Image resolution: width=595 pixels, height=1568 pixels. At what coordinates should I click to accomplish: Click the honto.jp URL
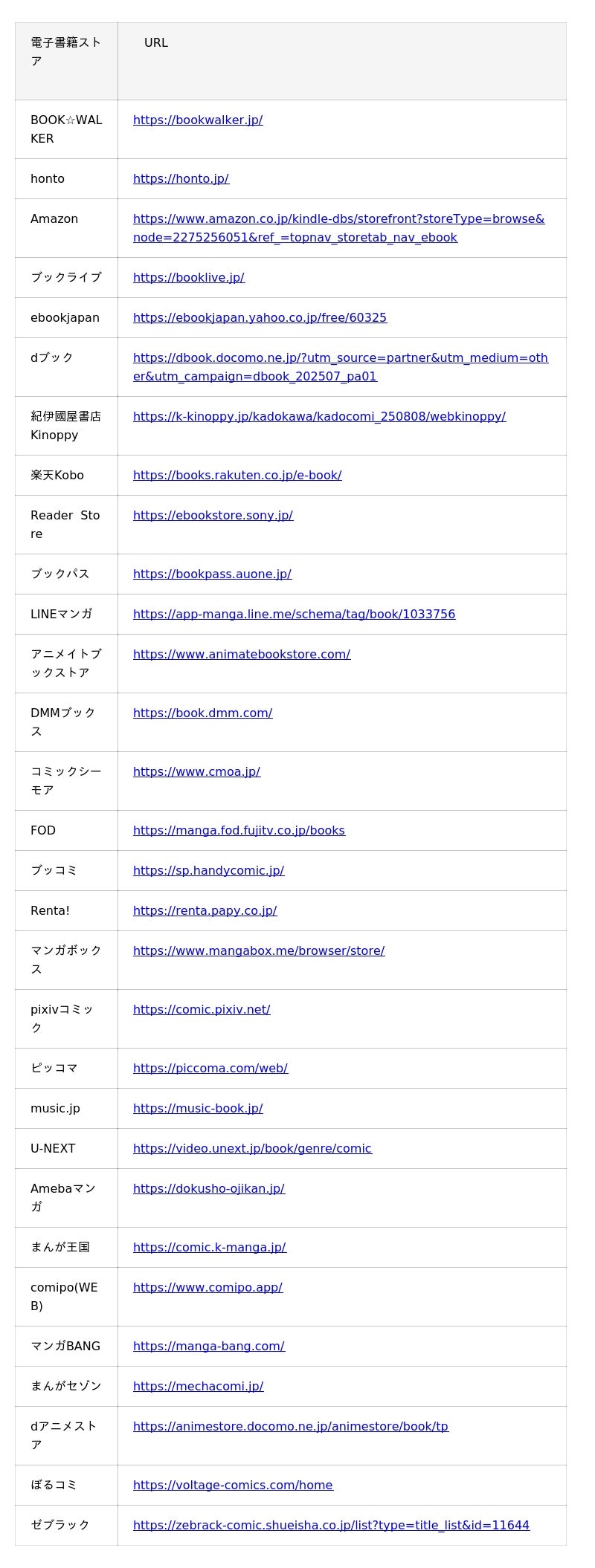[181, 178]
